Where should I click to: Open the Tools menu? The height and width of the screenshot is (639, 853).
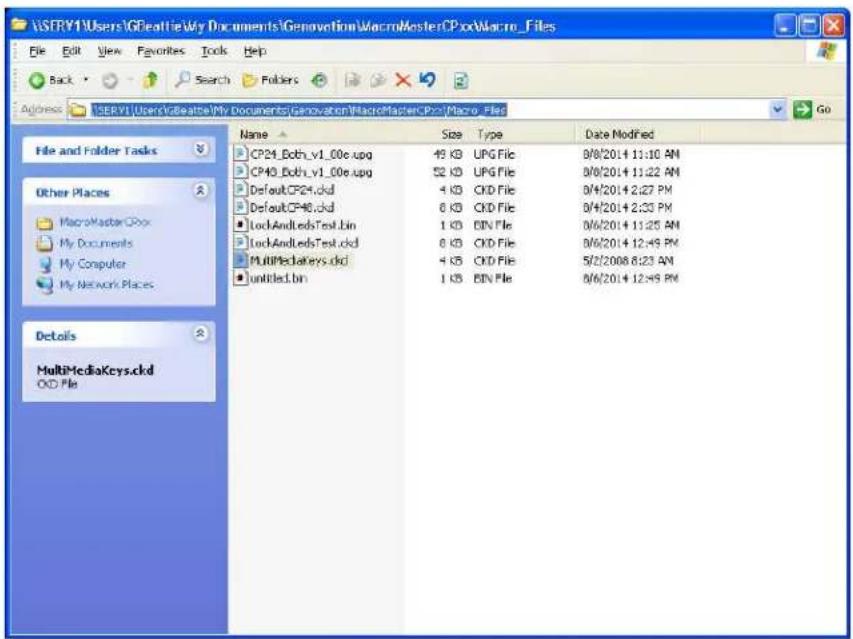[214, 51]
